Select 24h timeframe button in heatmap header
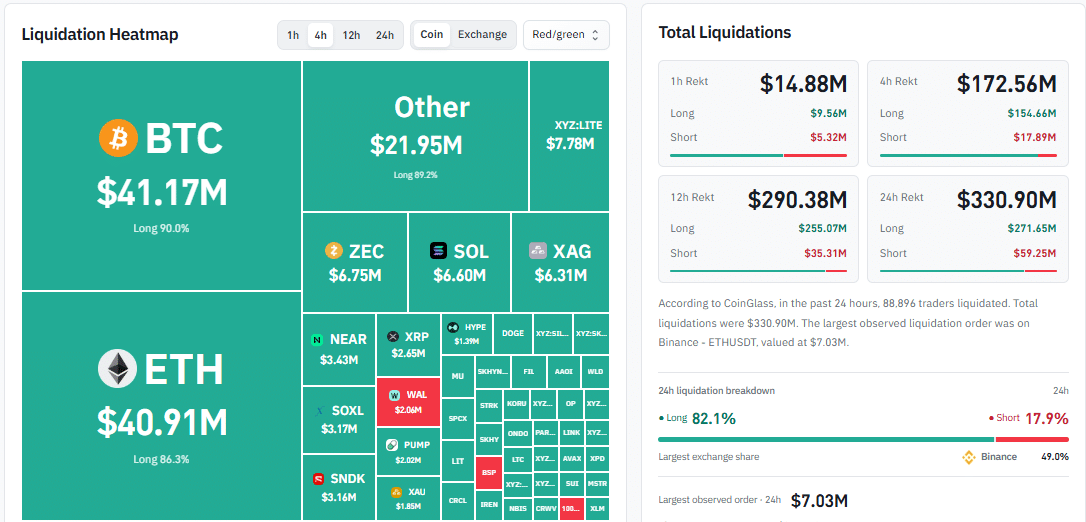 [384, 35]
